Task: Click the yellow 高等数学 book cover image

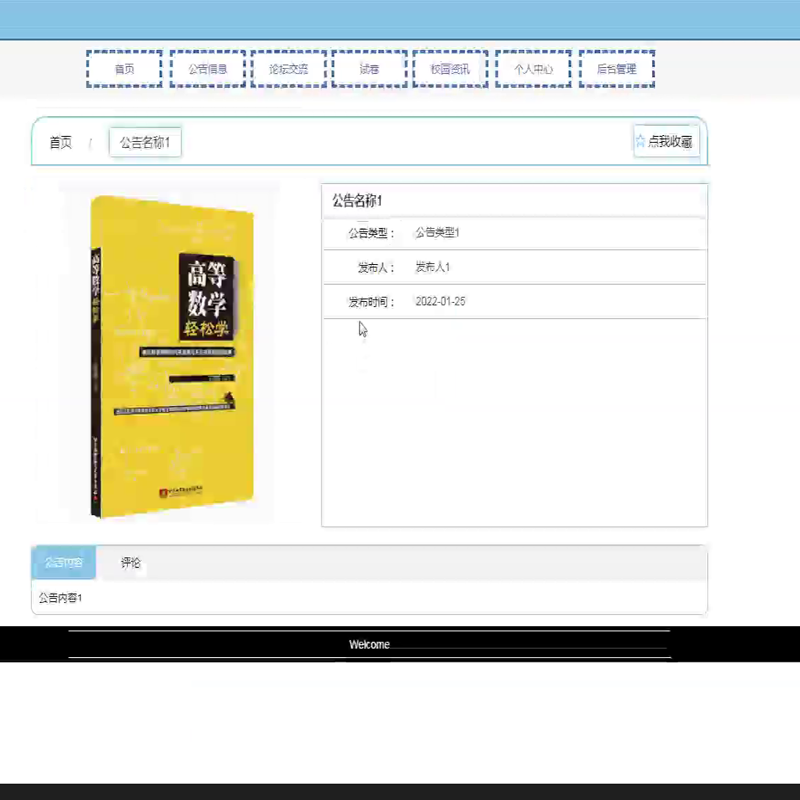Action: [172, 356]
